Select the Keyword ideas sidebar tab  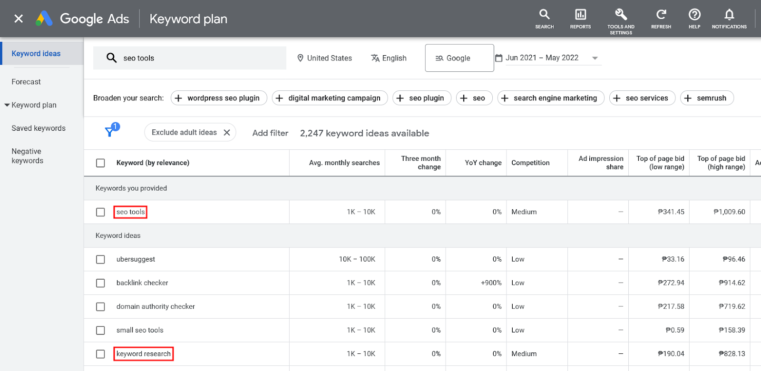(42, 53)
